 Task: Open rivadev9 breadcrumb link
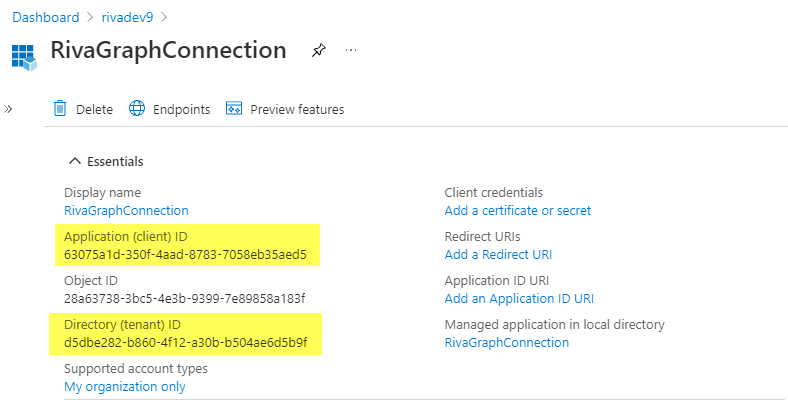coord(127,16)
